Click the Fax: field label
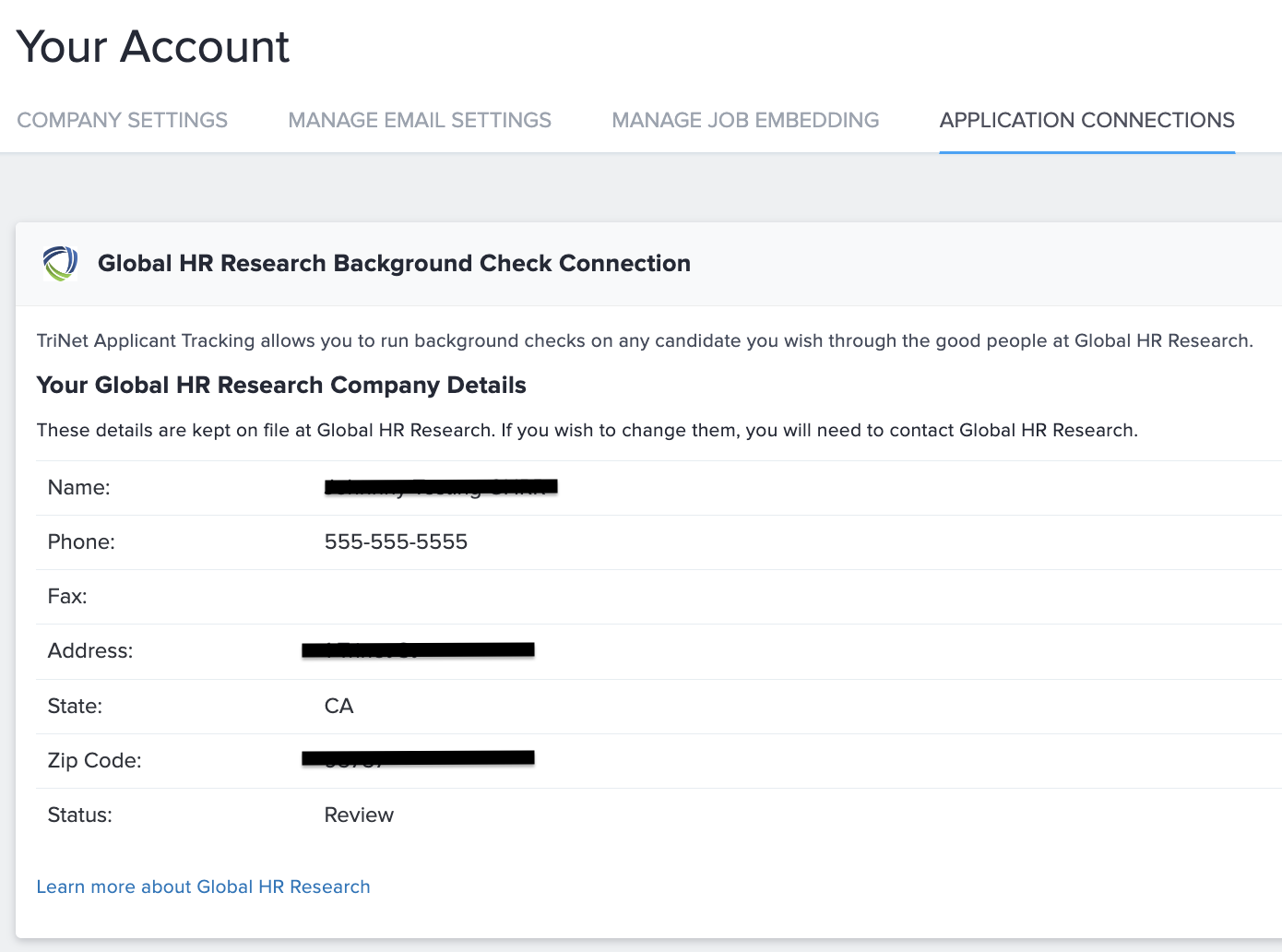1282x952 pixels. click(67, 597)
